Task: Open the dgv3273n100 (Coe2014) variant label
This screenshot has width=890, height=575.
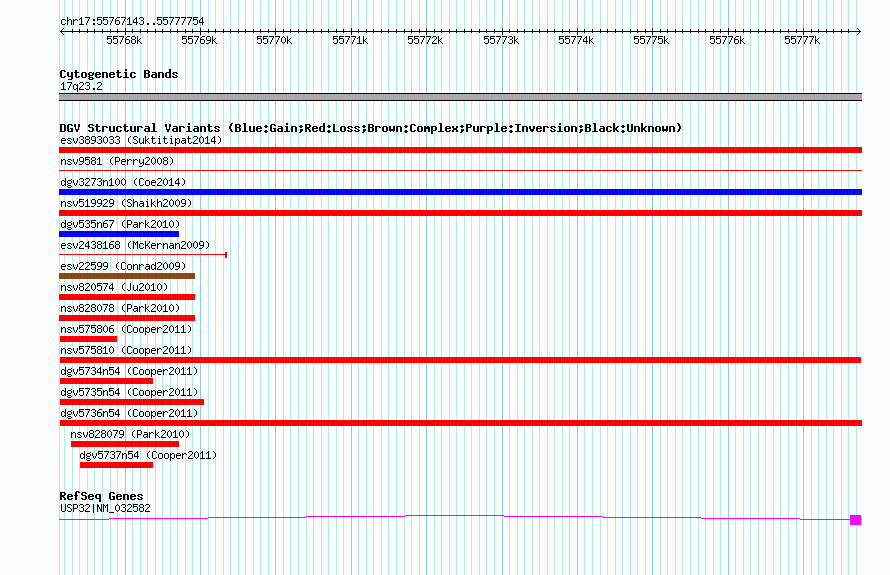Action: pos(123,182)
